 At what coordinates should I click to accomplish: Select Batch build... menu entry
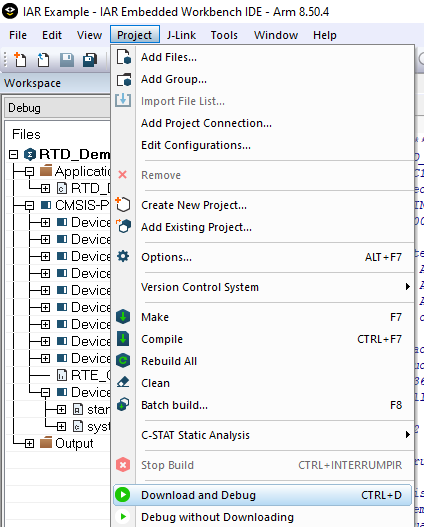(263, 405)
